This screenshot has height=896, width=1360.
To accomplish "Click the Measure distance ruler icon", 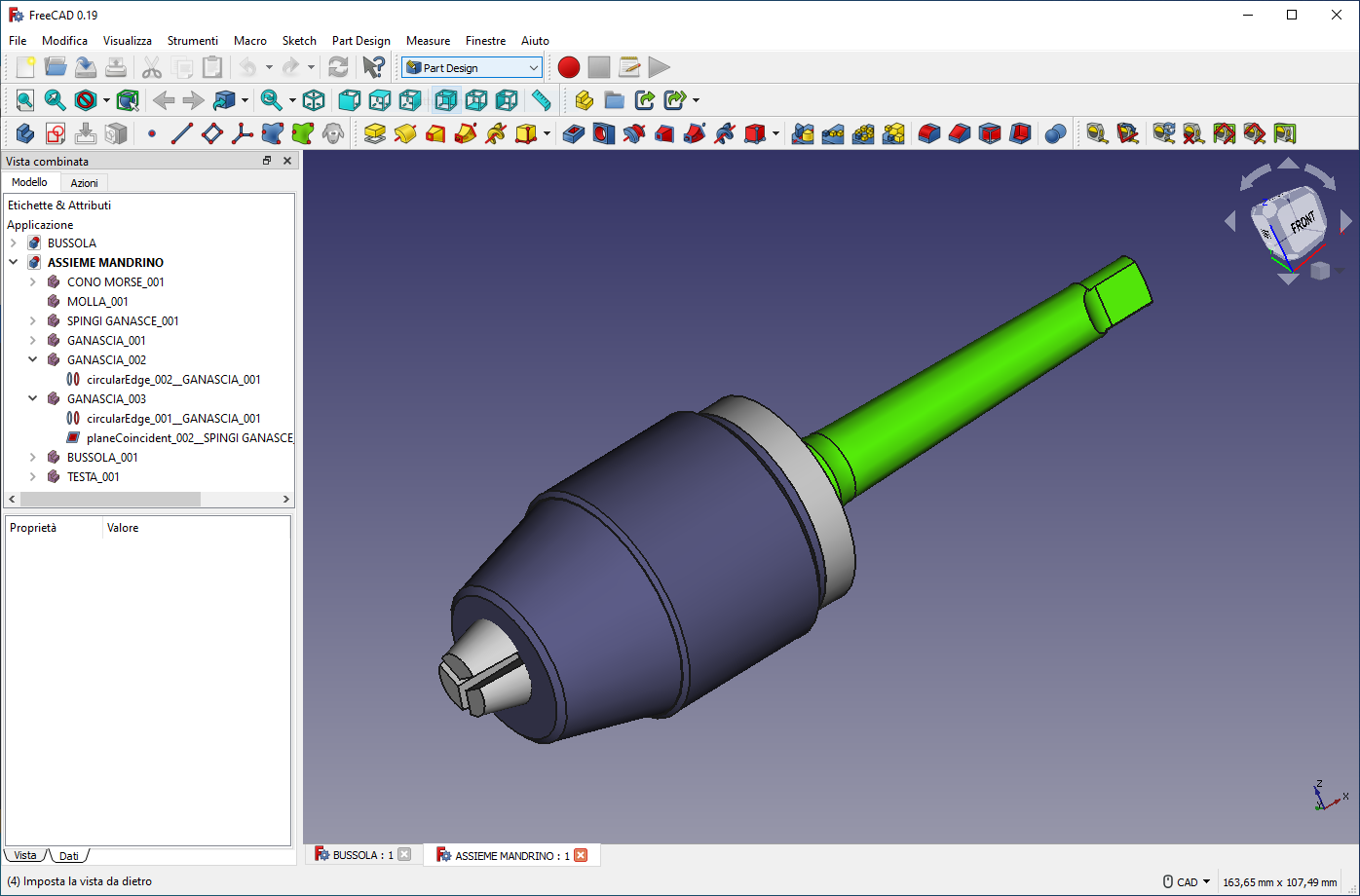I will (x=542, y=100).
